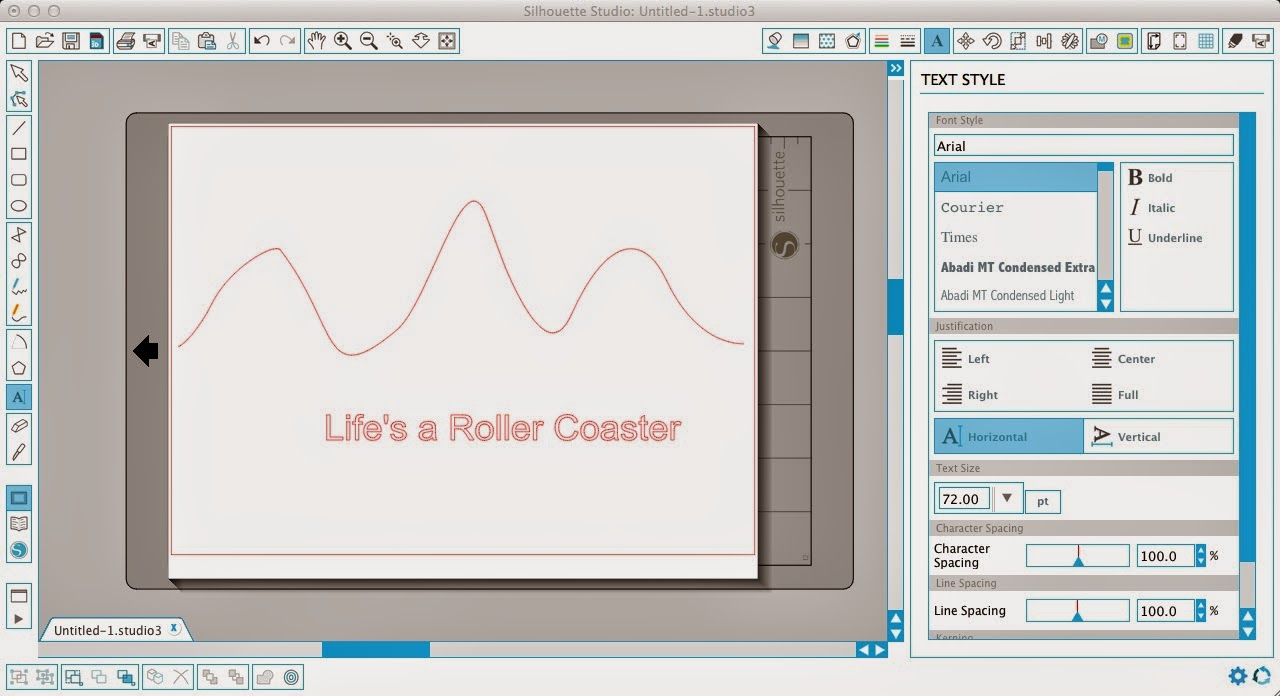Toggle Bold font style

click(1150, 177)
